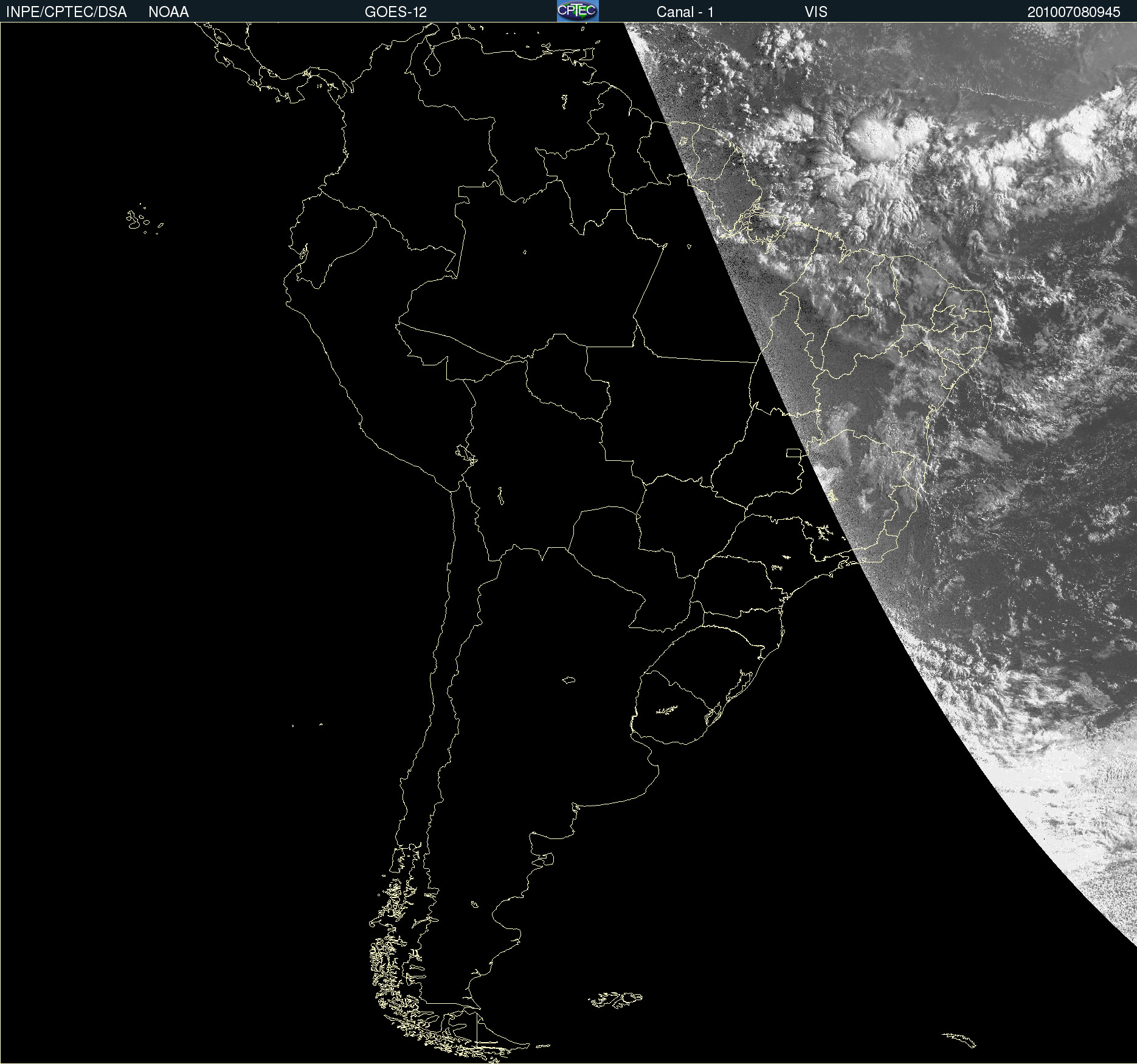The height and width of the screenshot is (1064, 1137).
Task: Click the 201007080945 timestamp
Action: click(1074, 12)
